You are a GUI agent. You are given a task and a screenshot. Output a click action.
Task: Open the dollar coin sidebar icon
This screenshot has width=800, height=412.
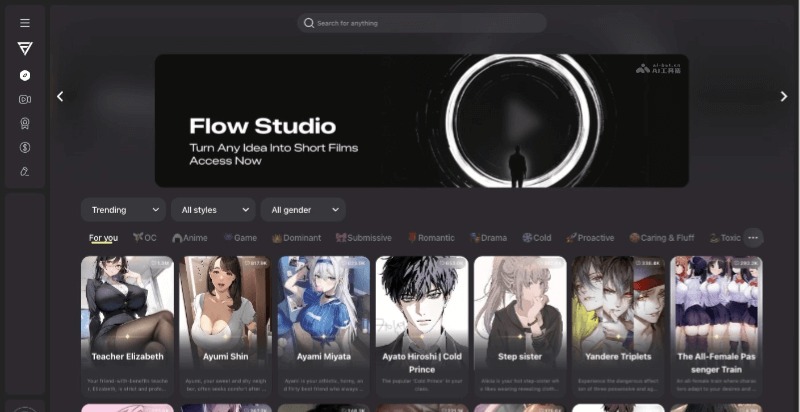coord(24,147)
